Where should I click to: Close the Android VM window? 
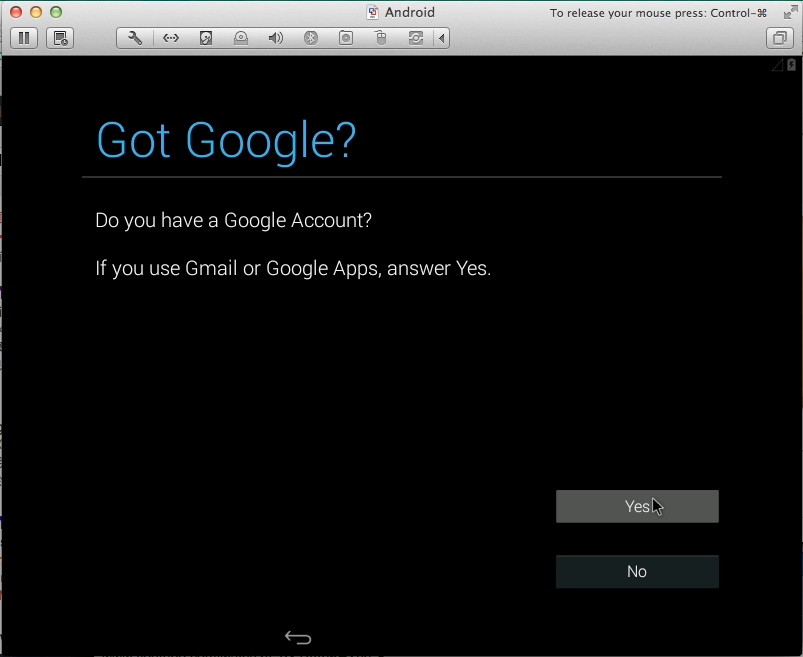coord(16,12)
